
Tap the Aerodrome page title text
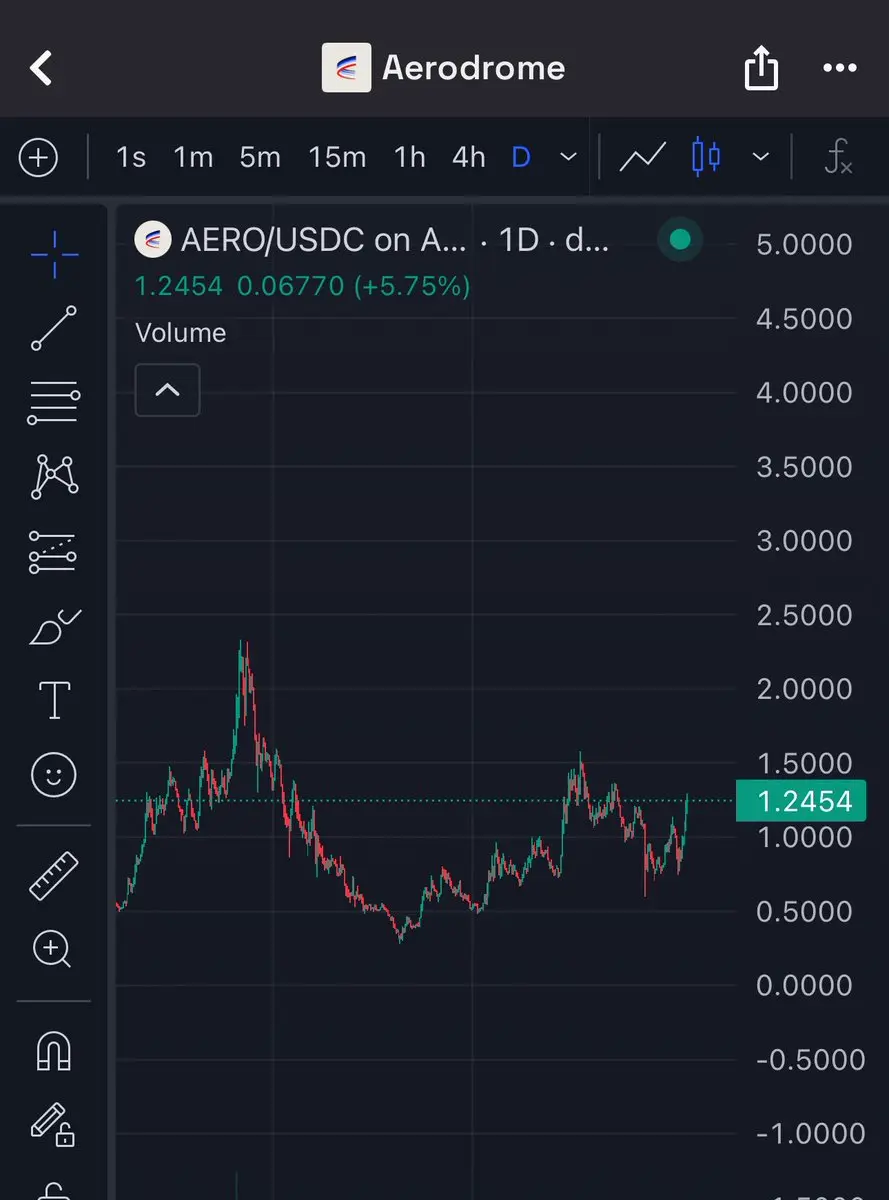coord(473,68)
